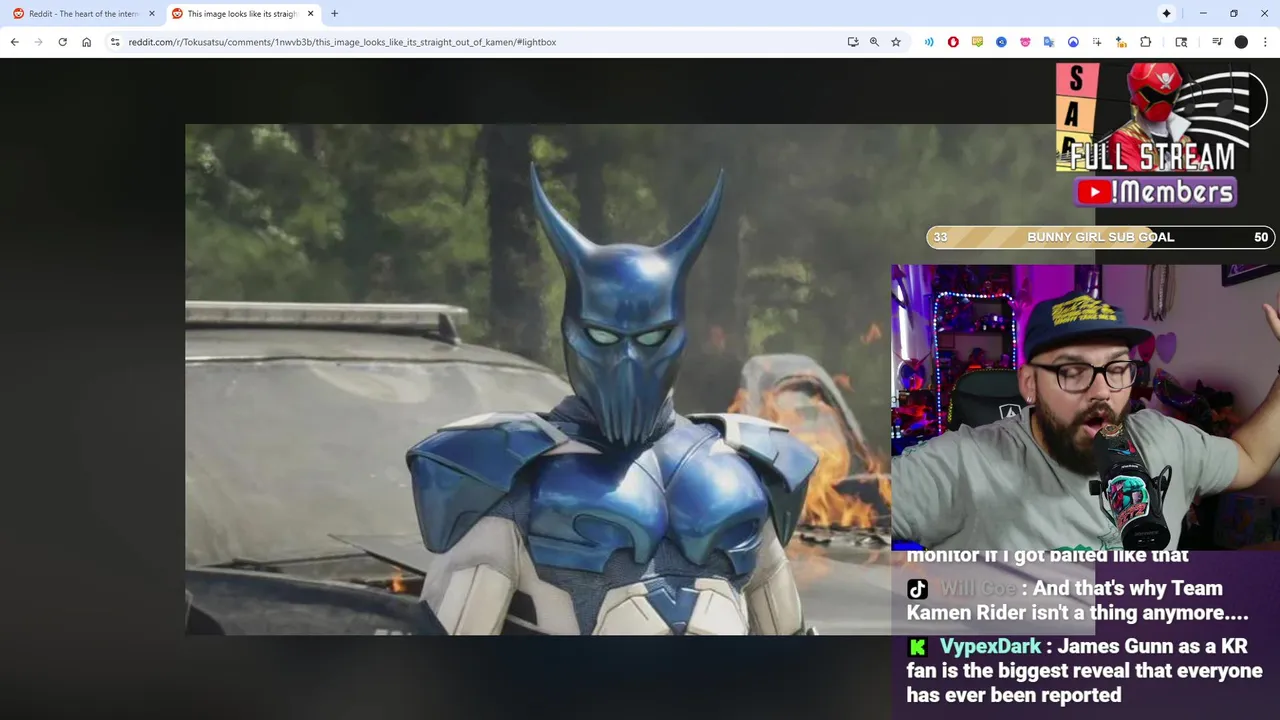Reload the current Reddit page

pos(62,42)
